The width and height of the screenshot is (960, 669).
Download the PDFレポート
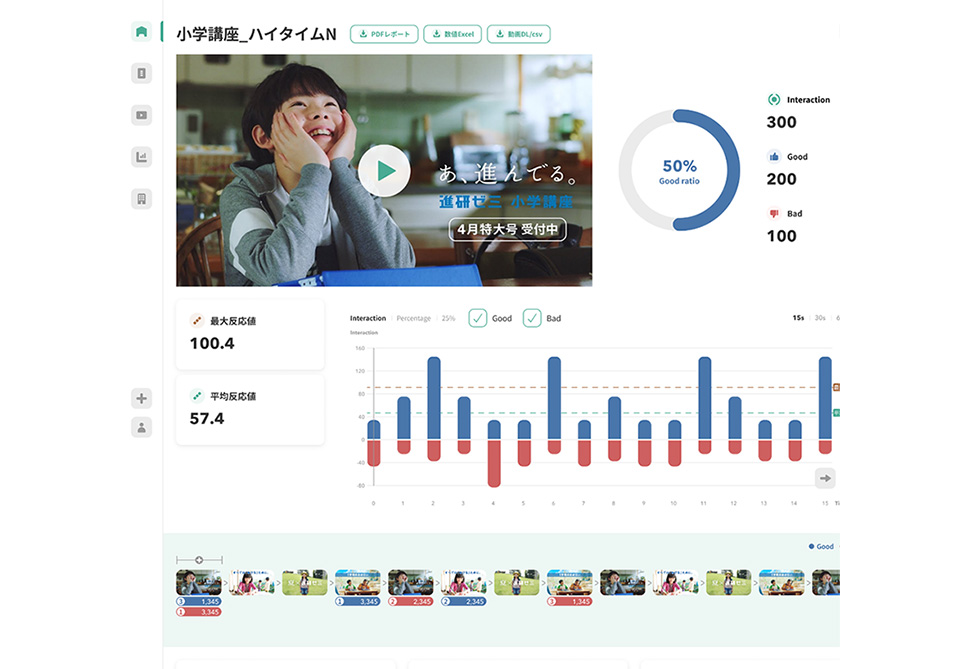pyautogui.click(x=384, y=34)
